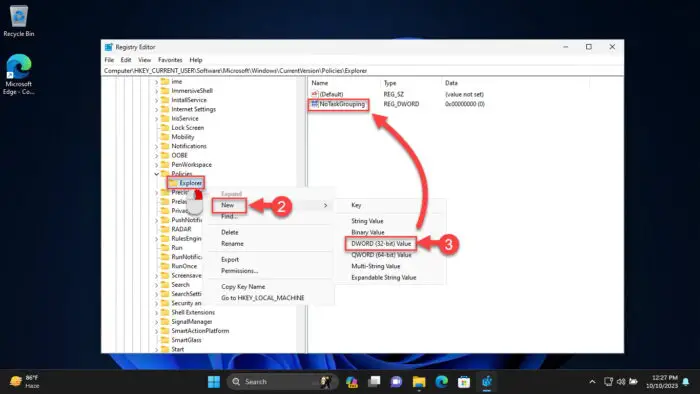Open the New submenu arrow
This screenshot has width=700, height=394.
(x=325, y=205)
